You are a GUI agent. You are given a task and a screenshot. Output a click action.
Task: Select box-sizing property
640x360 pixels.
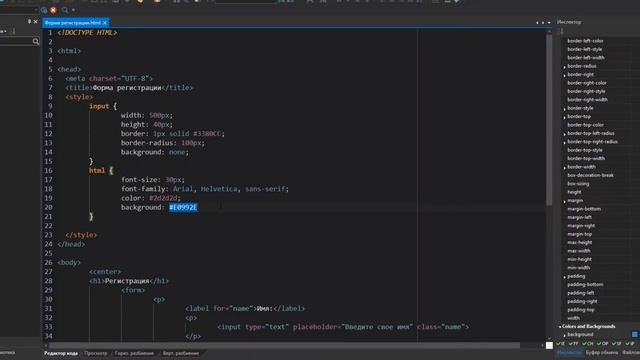point(578,184)
